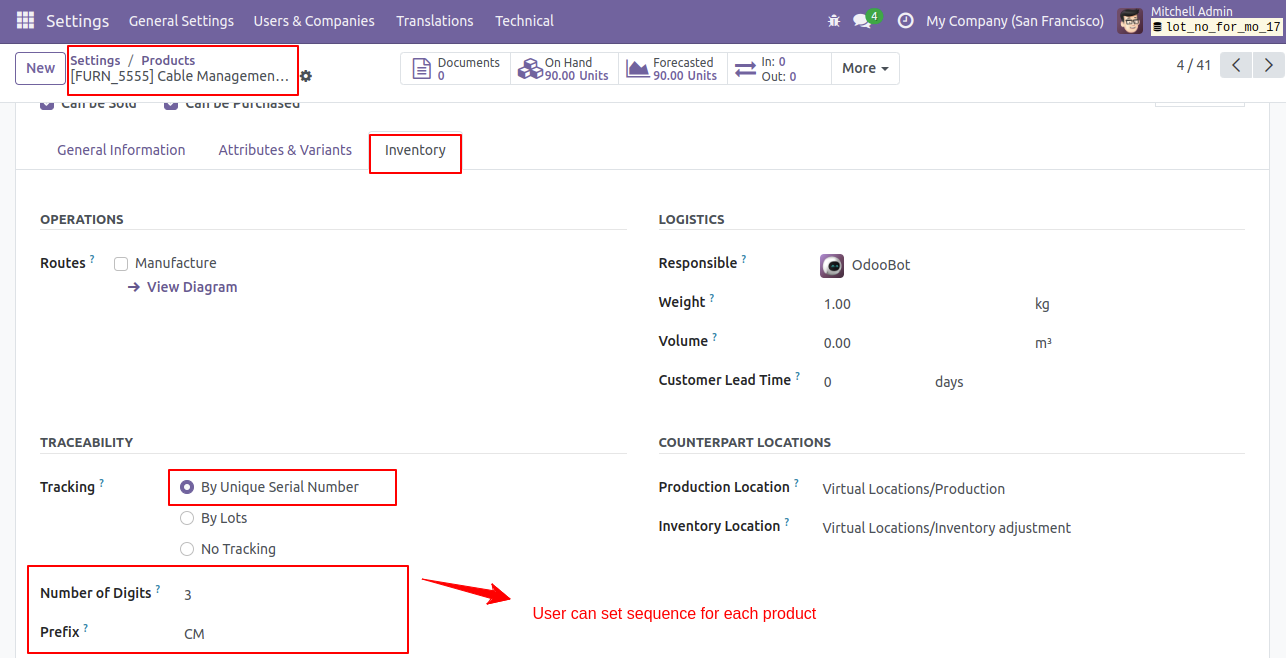Click the In/Out transfers button
This screenshot has height=658, width=1286.
click(x=779, y=69)
